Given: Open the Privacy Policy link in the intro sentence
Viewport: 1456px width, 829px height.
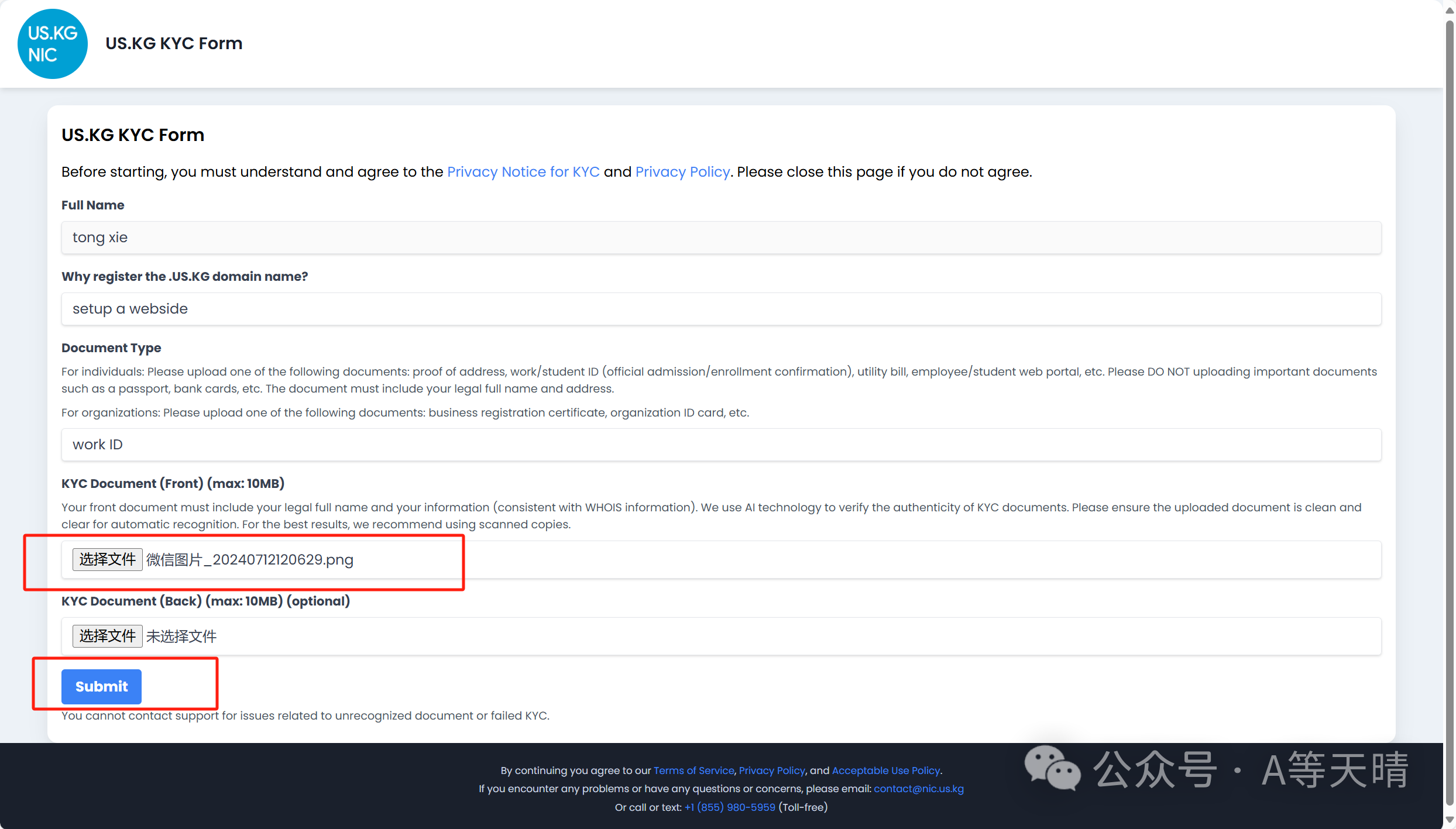Looking at the screenshot, I should (682, 172).
